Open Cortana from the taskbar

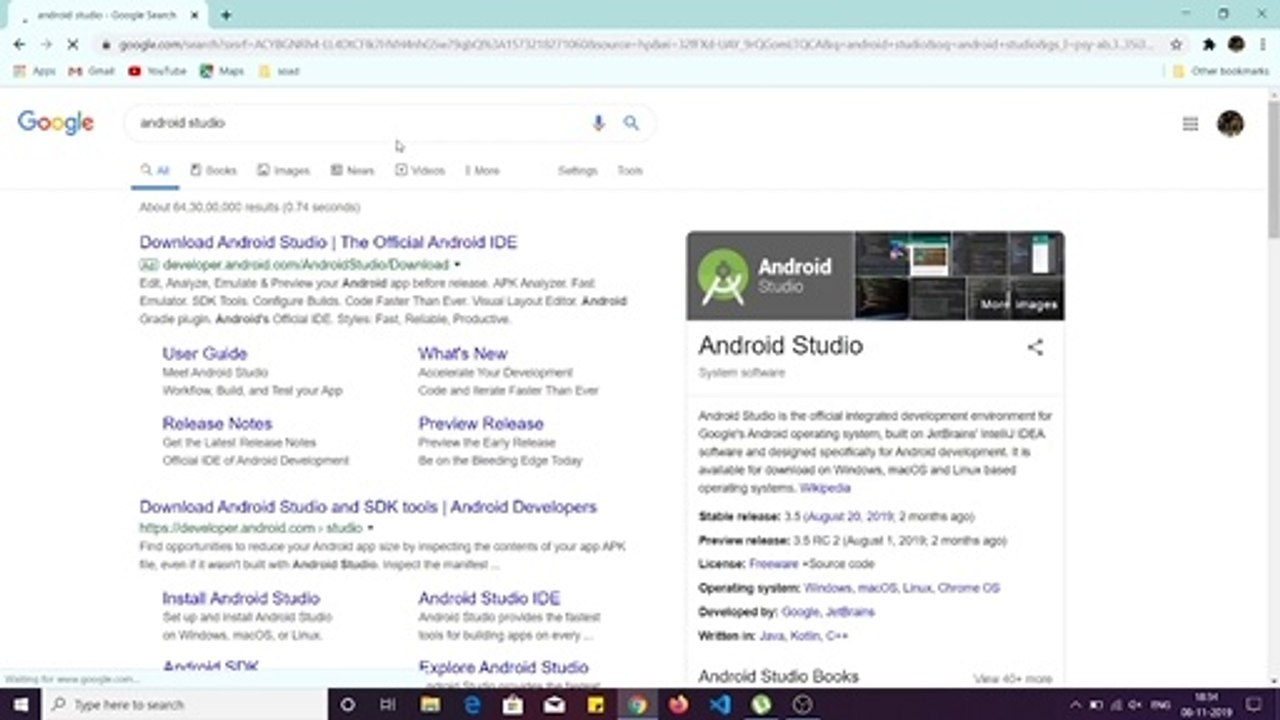click(x=347, y=704)
